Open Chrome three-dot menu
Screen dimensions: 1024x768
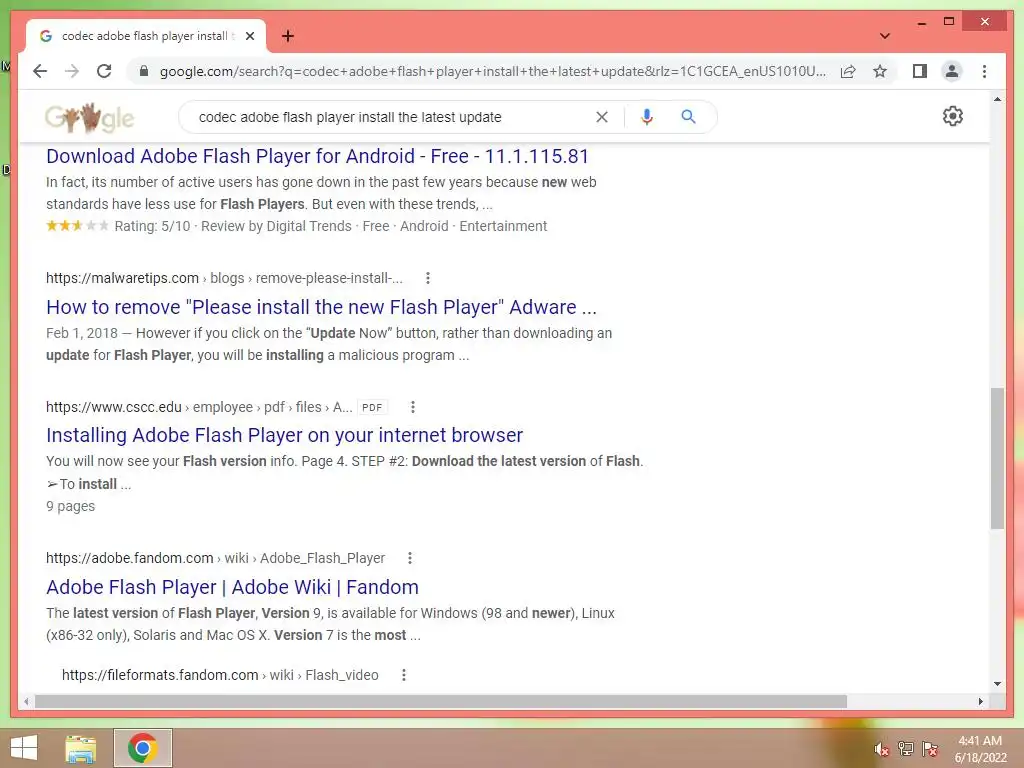pyautogui.click(x=984, y=71)
